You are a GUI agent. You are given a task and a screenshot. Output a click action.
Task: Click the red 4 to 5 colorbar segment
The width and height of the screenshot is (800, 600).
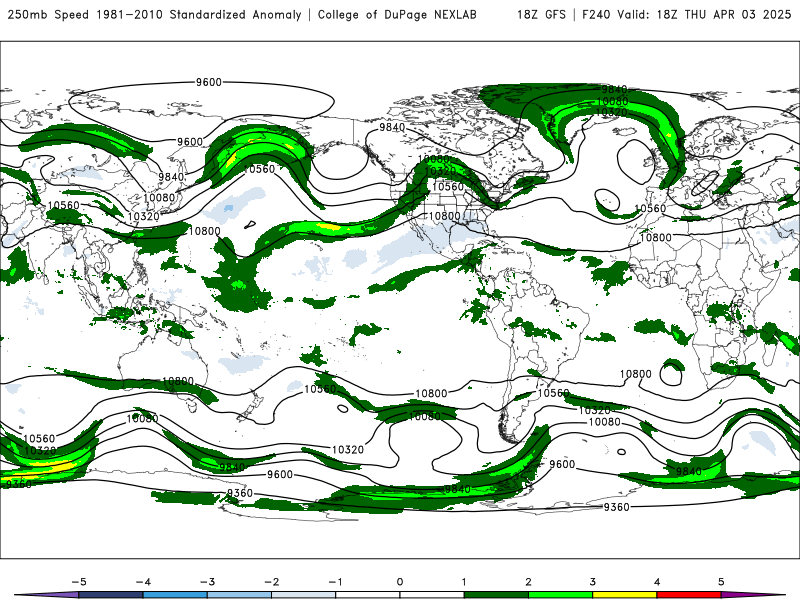(x=689, y=595)
